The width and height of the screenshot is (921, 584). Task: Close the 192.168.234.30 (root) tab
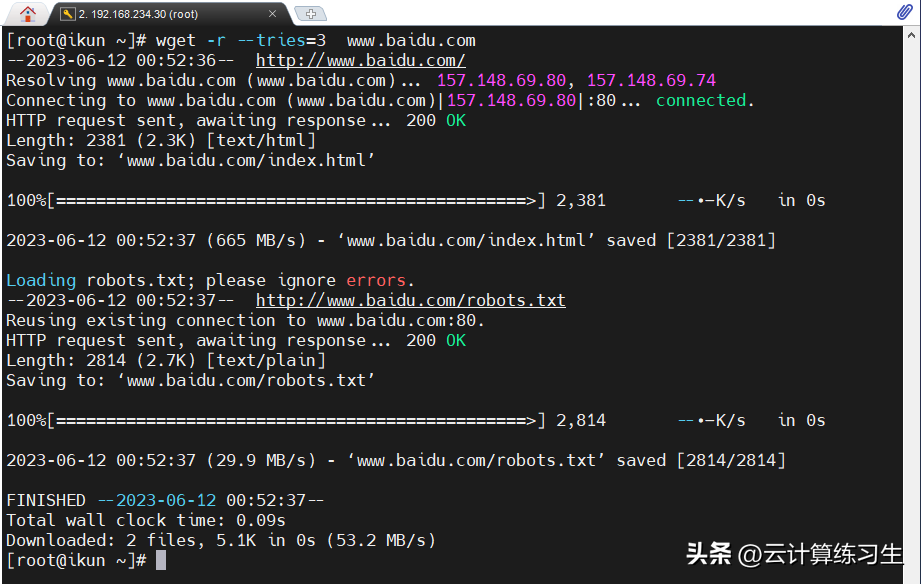(272, 14)
